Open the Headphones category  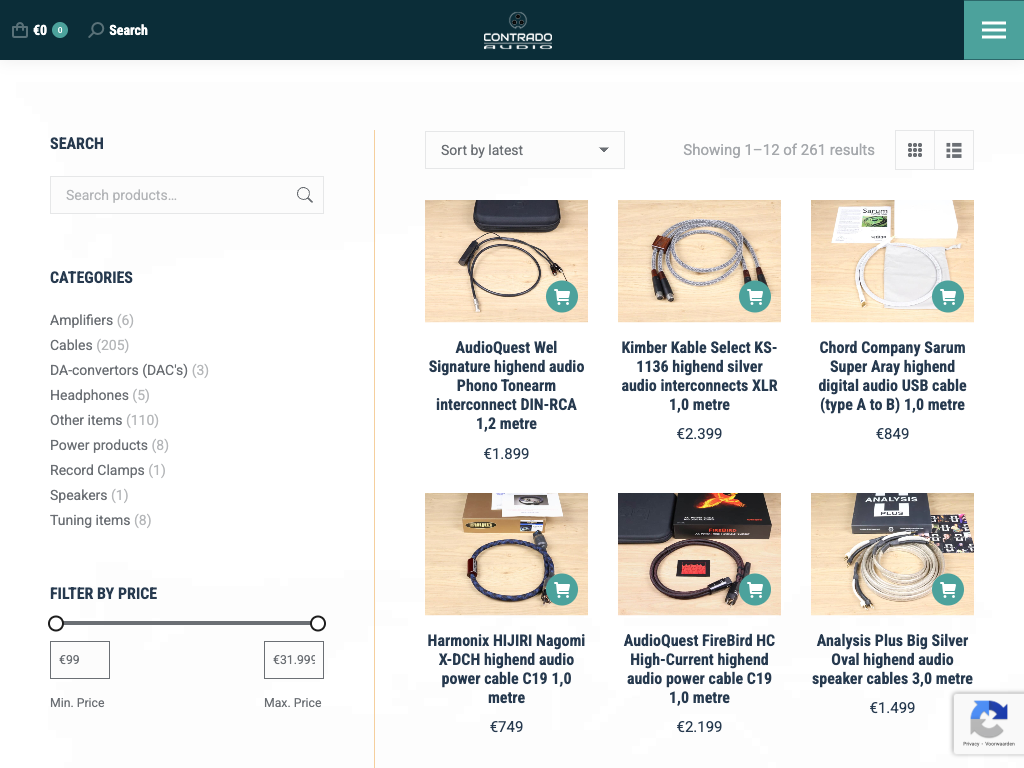tap(89, 395)
